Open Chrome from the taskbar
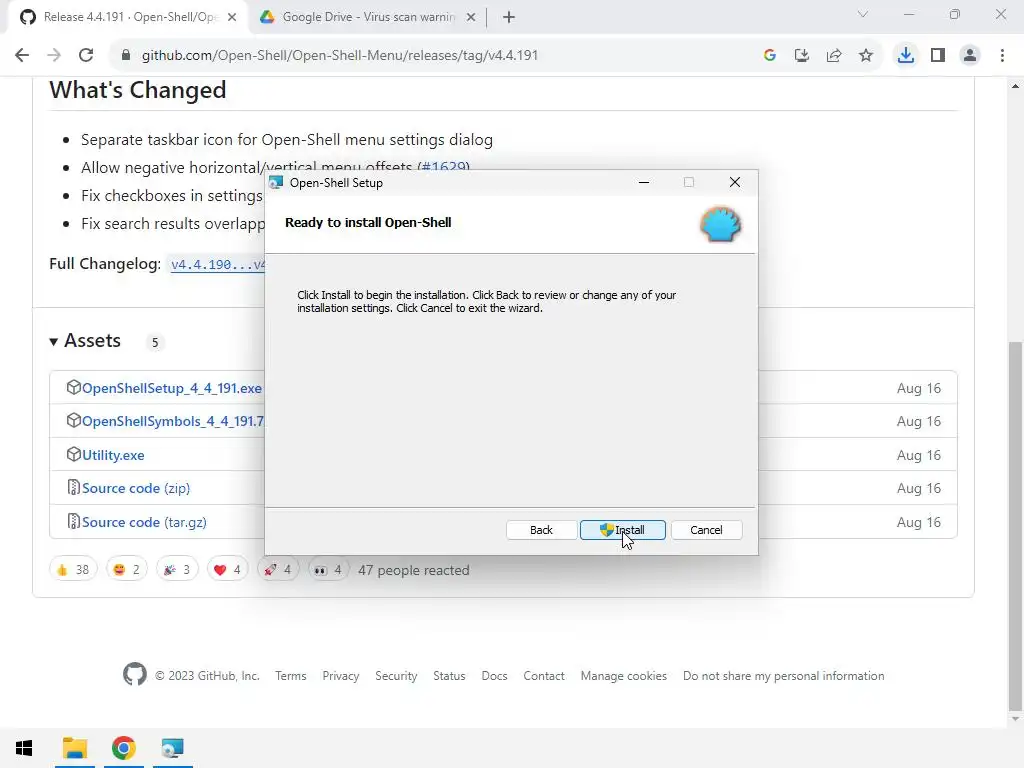The image size is (1024, 768). 123,748
